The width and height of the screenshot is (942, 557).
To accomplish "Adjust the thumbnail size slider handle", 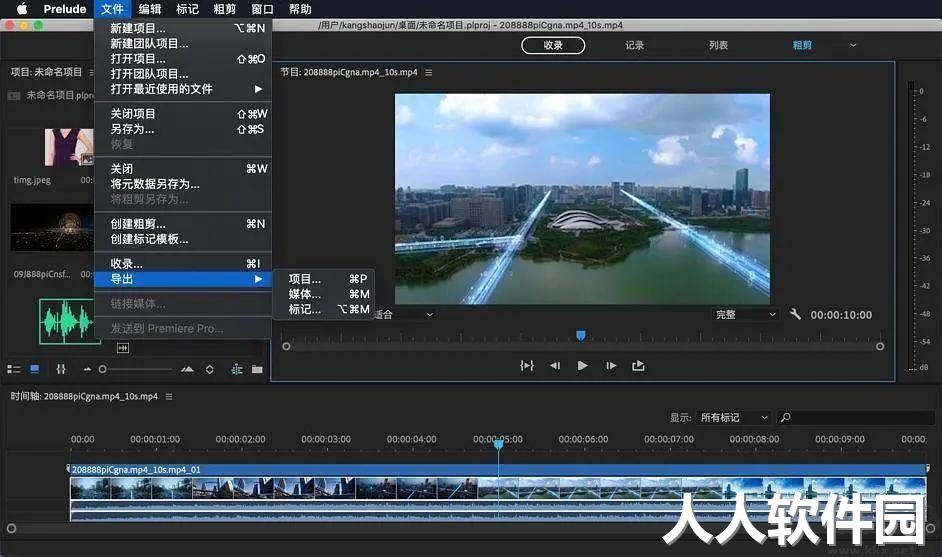I will 103,369.
